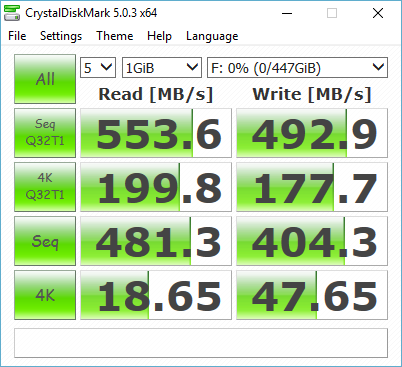Click the 4K write result 47.65
402x367 pixels.
pyautogui.click(x=312, y=295)
